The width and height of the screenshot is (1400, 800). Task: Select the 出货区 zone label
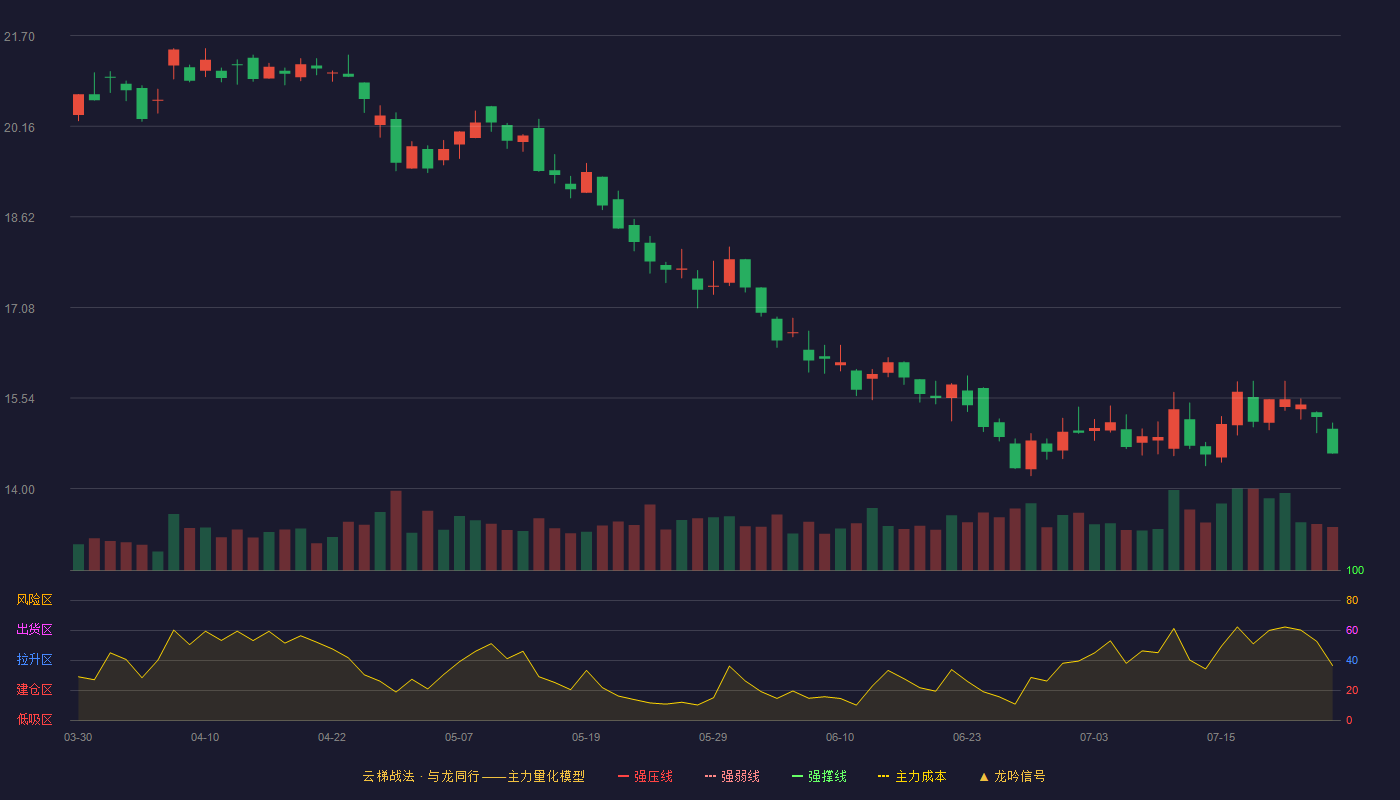34,630
